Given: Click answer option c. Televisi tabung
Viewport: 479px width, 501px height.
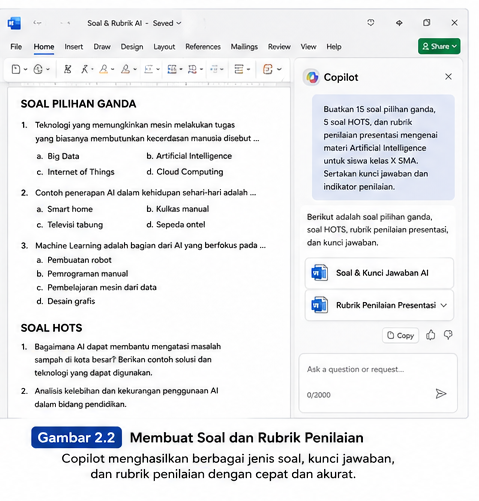Looking at the screenshot, I should coord(70,225).
